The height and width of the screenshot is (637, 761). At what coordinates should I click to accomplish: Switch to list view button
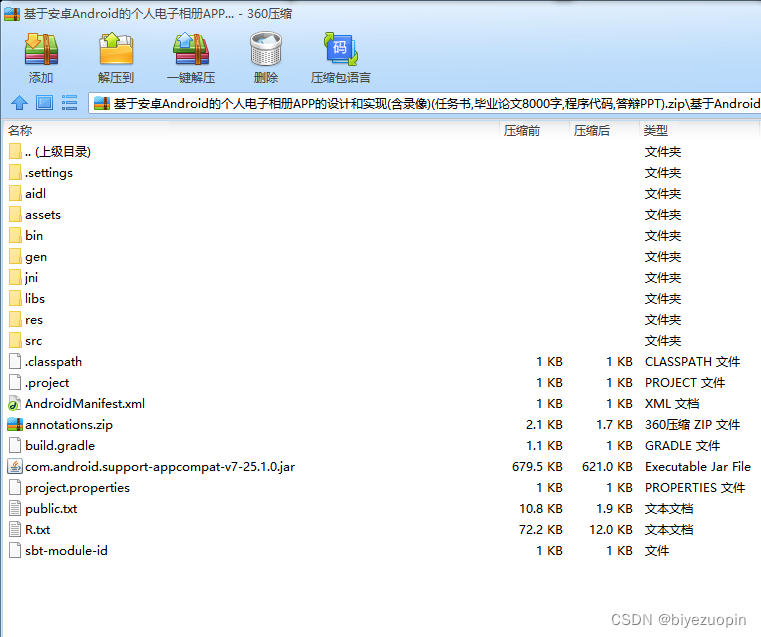click(69, 103)
